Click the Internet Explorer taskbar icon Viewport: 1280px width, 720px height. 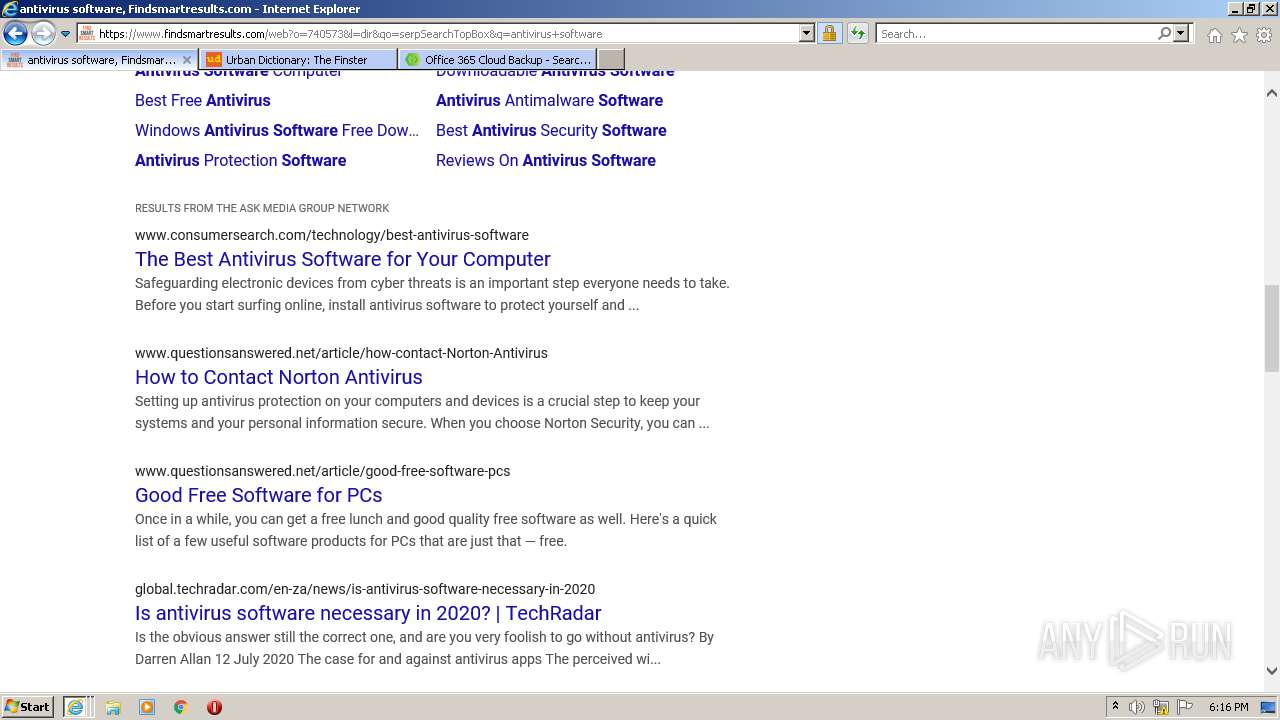point(75,707)
